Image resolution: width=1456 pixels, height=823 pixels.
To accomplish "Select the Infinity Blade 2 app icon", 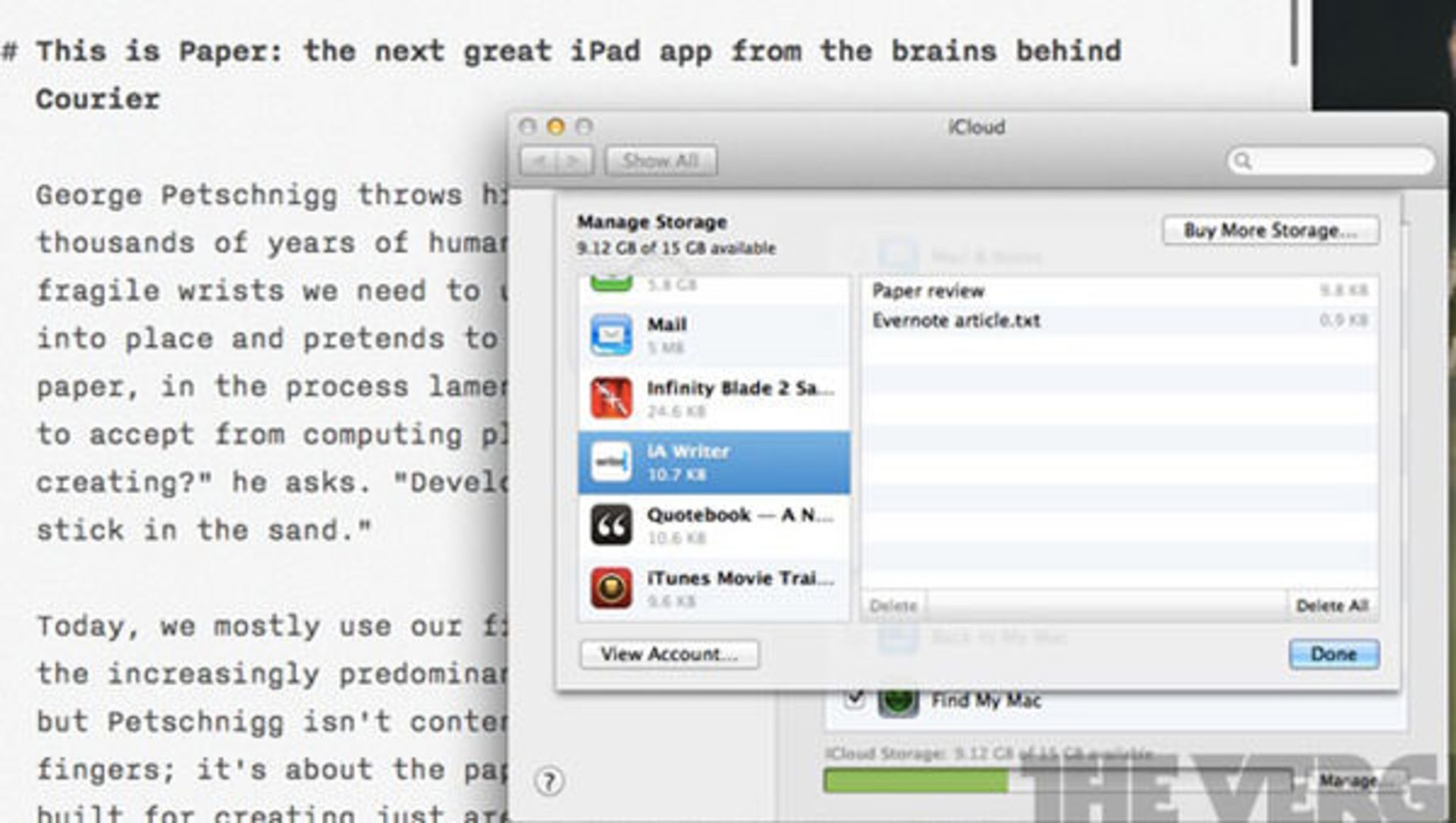I will pyautogui.click(x=610, y=398).
